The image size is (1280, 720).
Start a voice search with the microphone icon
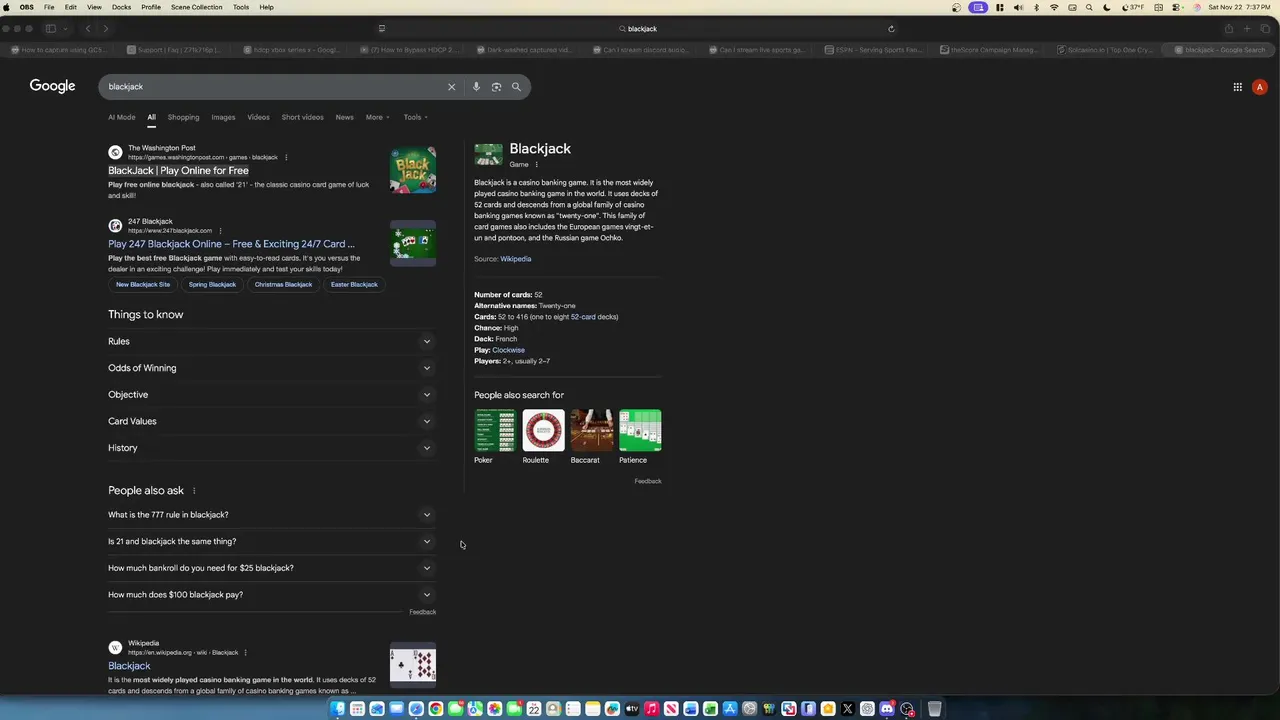(x=476, y=87)
